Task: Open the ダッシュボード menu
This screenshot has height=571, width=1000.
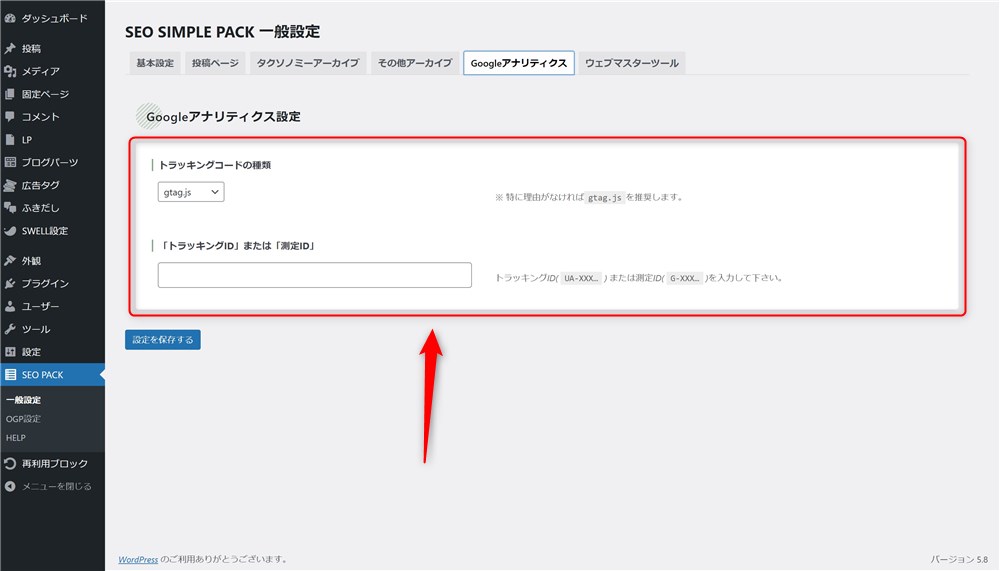Action: point(52,19)
